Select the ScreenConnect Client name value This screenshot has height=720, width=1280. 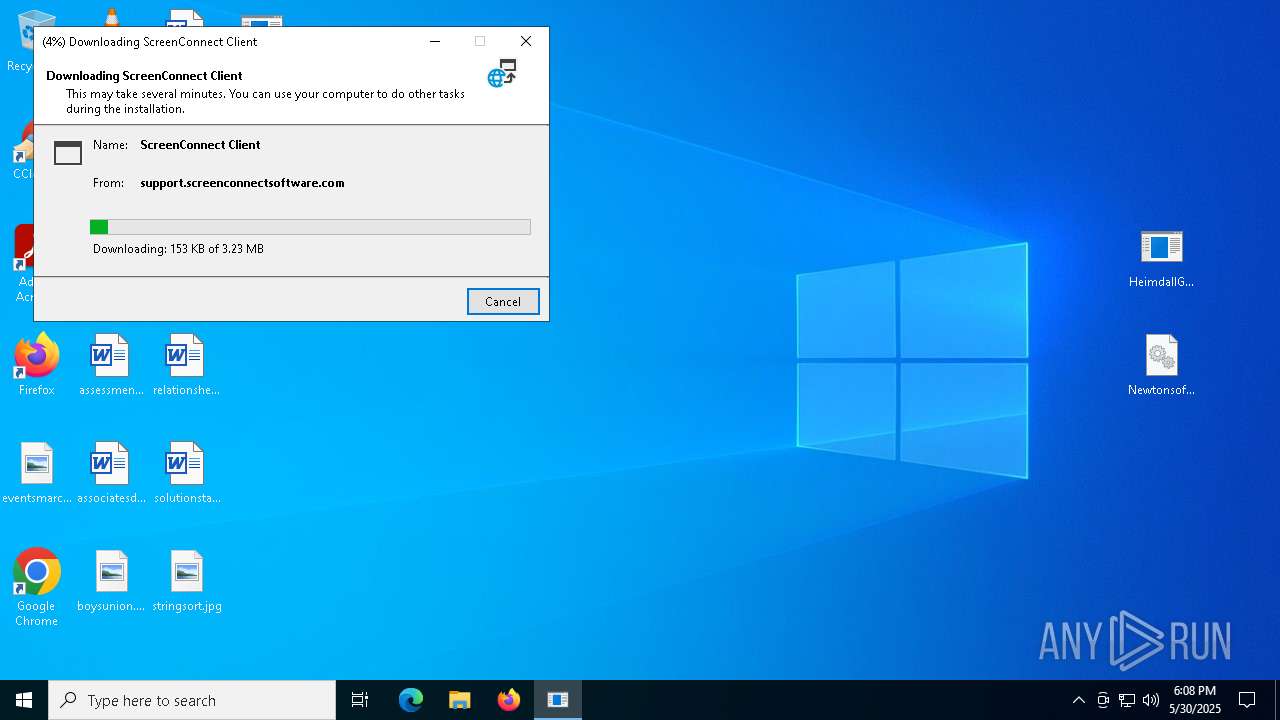click(x=200, y=145)
